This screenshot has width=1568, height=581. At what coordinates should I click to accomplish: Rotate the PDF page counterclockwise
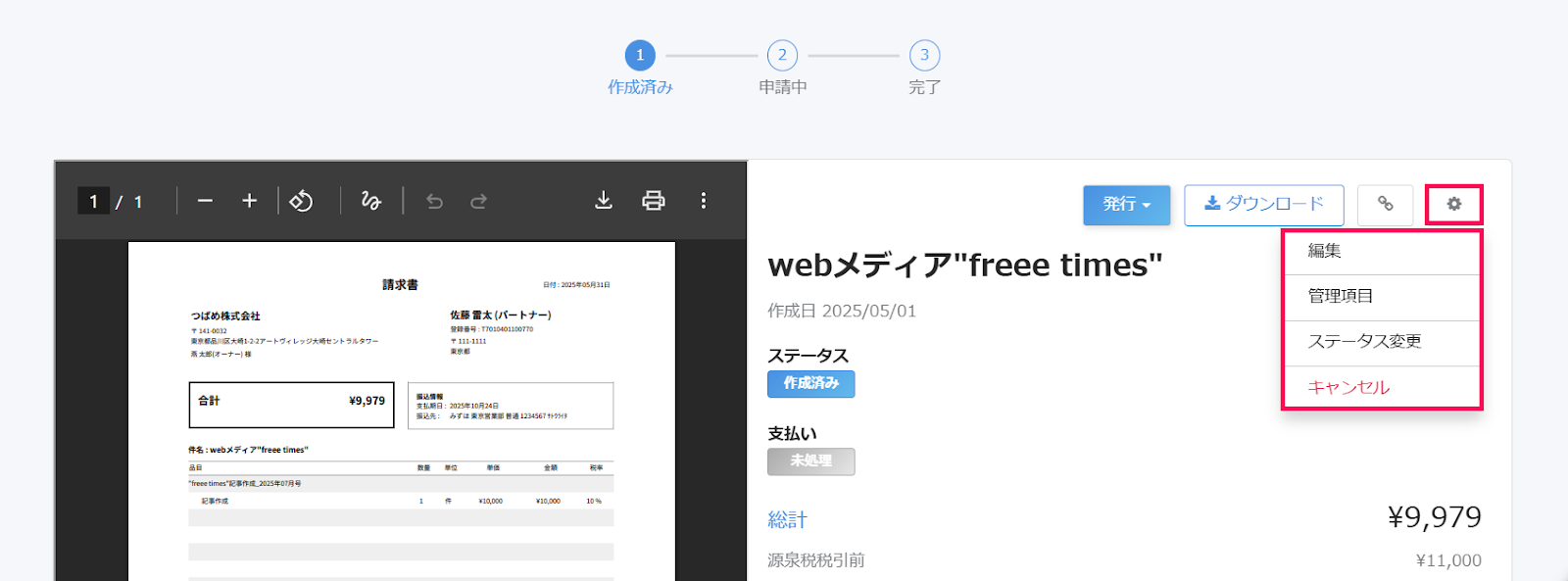pyautogui.click(x=301, y=201)
